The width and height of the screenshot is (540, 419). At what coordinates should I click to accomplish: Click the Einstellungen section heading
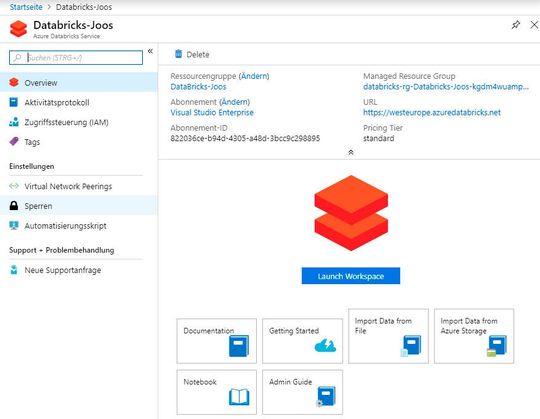32,166
